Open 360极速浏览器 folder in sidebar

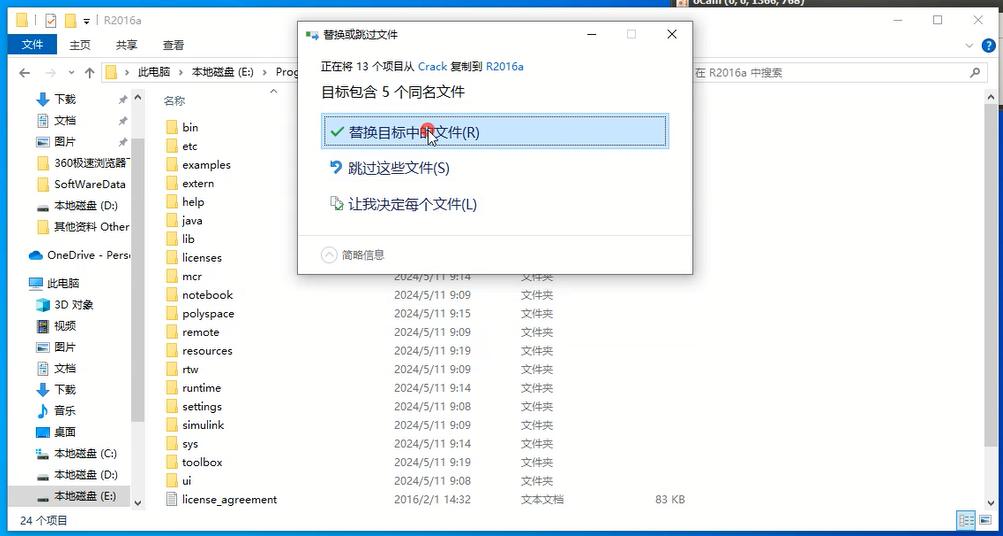83,162
